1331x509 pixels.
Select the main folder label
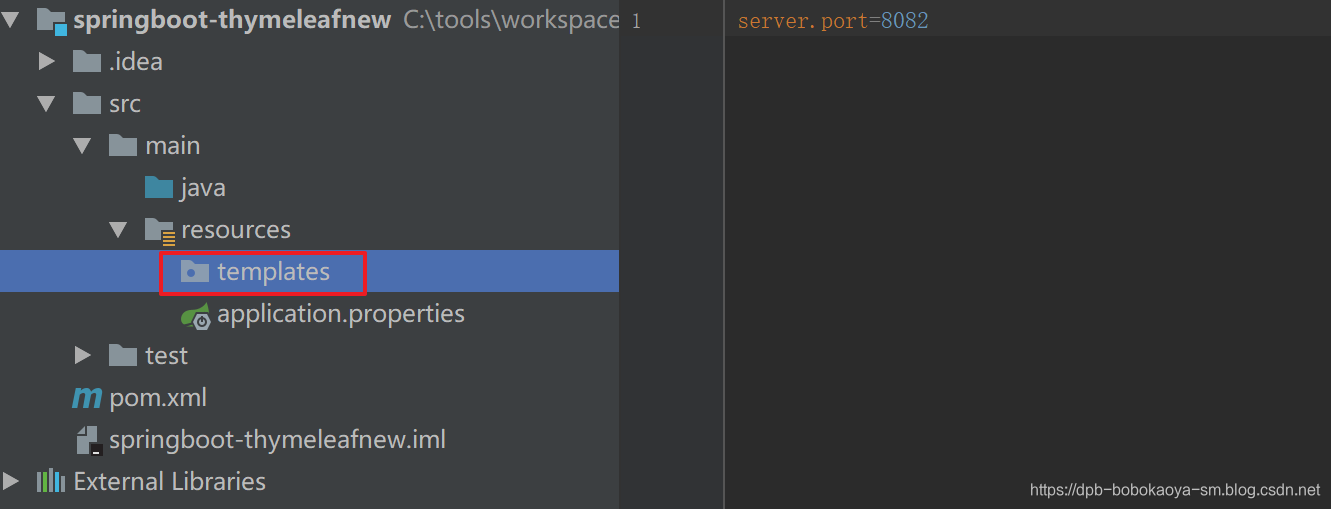coord(173,146)
